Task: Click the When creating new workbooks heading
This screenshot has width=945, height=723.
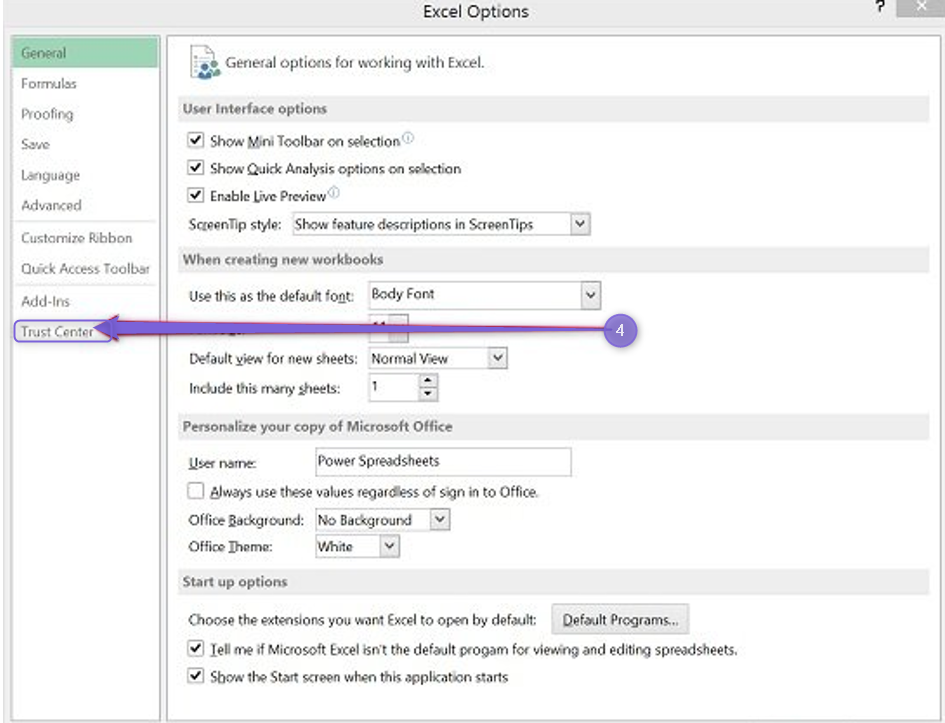Action: click(x=283, y=259)
